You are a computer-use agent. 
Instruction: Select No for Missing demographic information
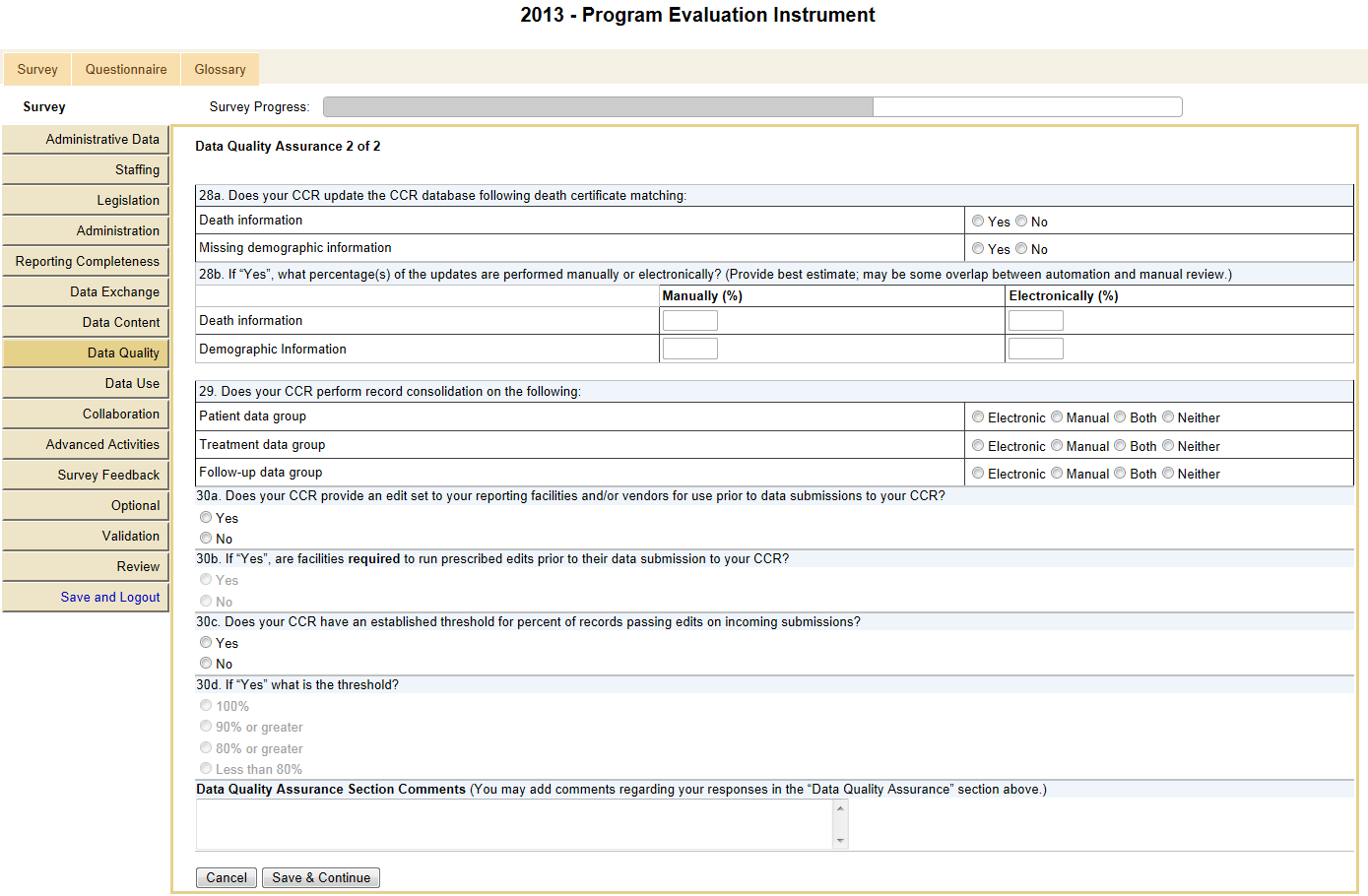coord(1021,249)
